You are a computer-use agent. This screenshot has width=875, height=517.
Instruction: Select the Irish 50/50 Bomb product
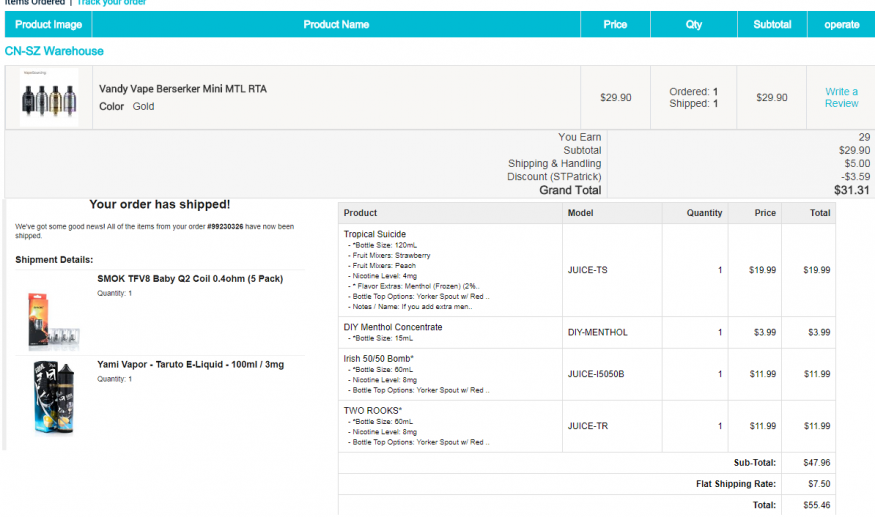point(379,358)
